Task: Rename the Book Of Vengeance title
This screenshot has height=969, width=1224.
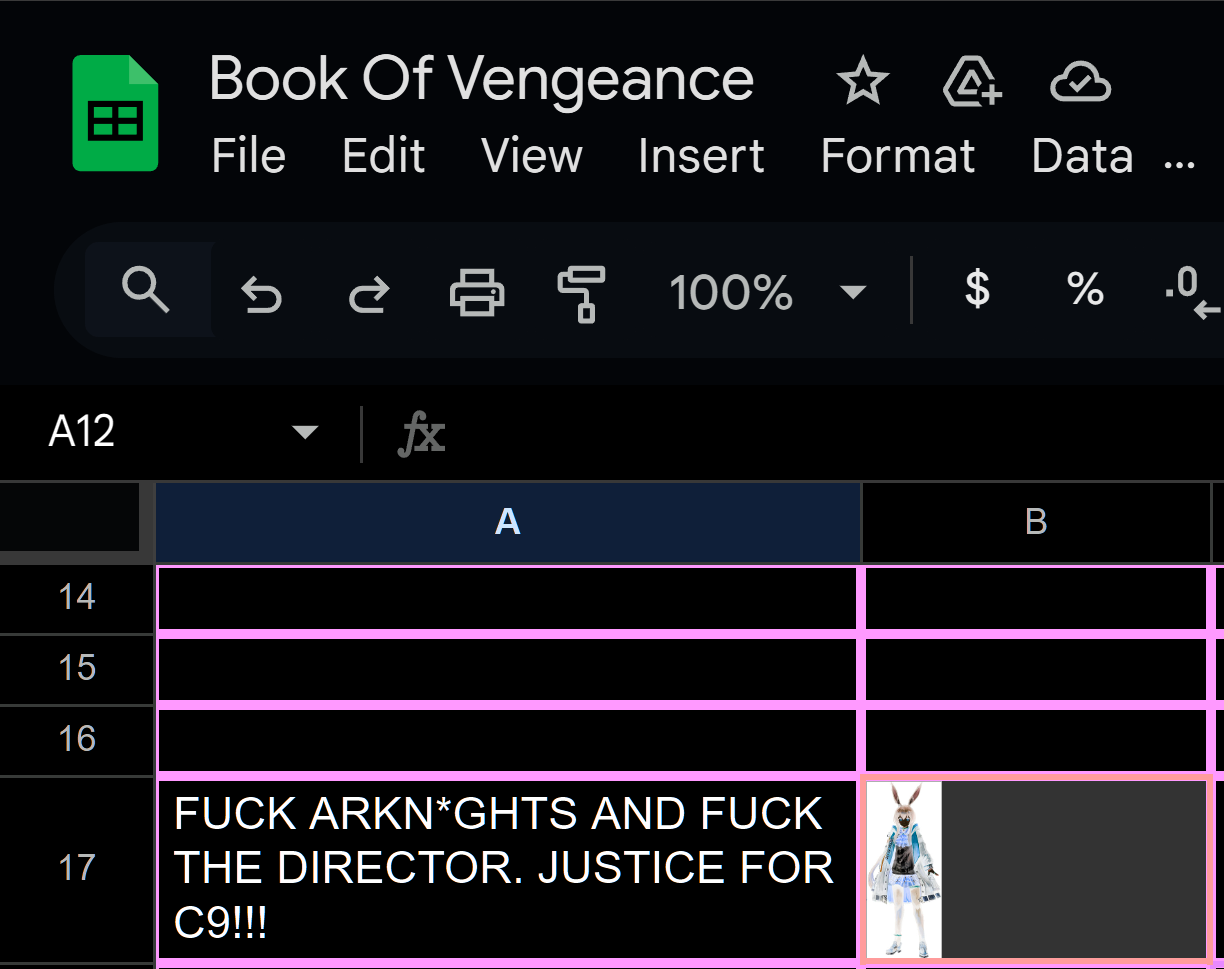Action: 481,79
